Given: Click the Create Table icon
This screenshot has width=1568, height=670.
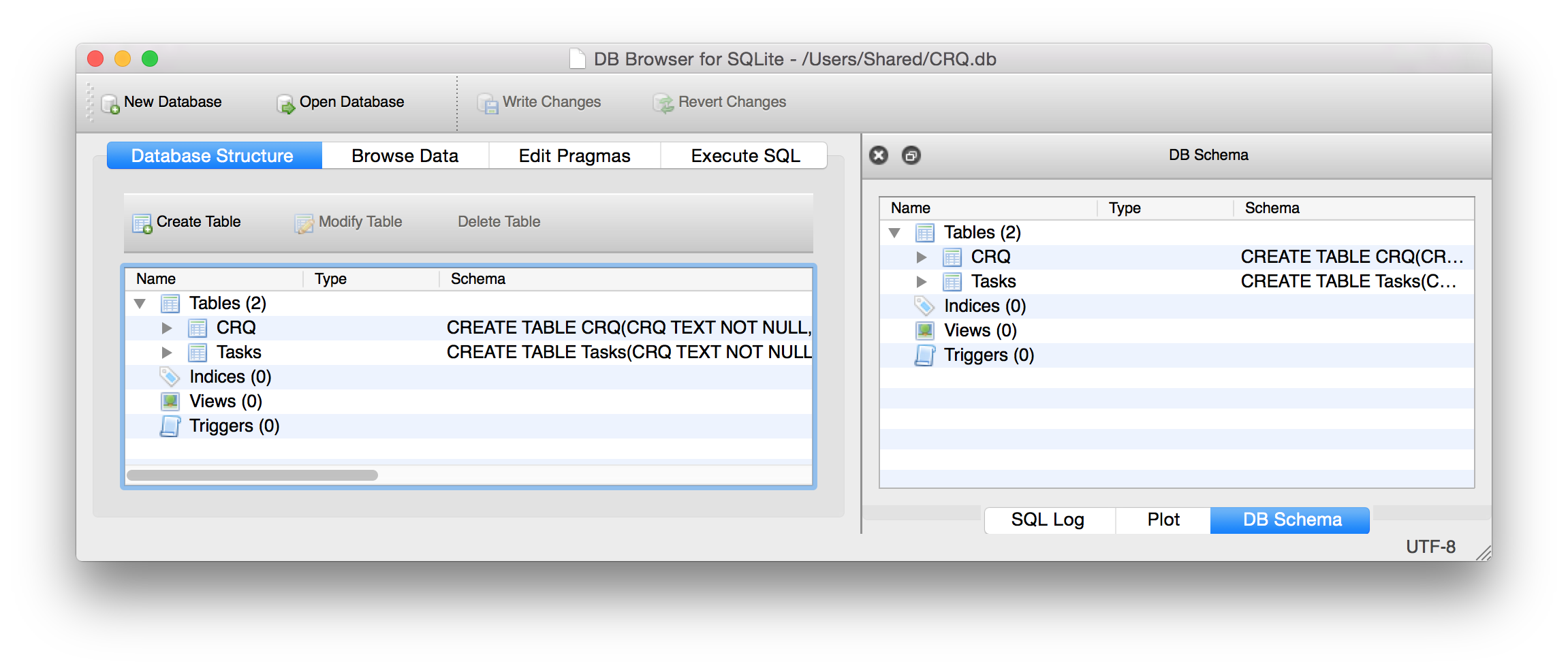Looking at the screenshot, I should pos(141,223).
